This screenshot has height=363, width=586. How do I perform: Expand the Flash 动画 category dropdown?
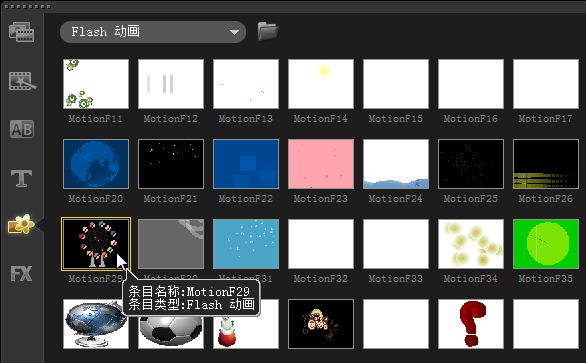pyautogui.click(x=153, y=32)
